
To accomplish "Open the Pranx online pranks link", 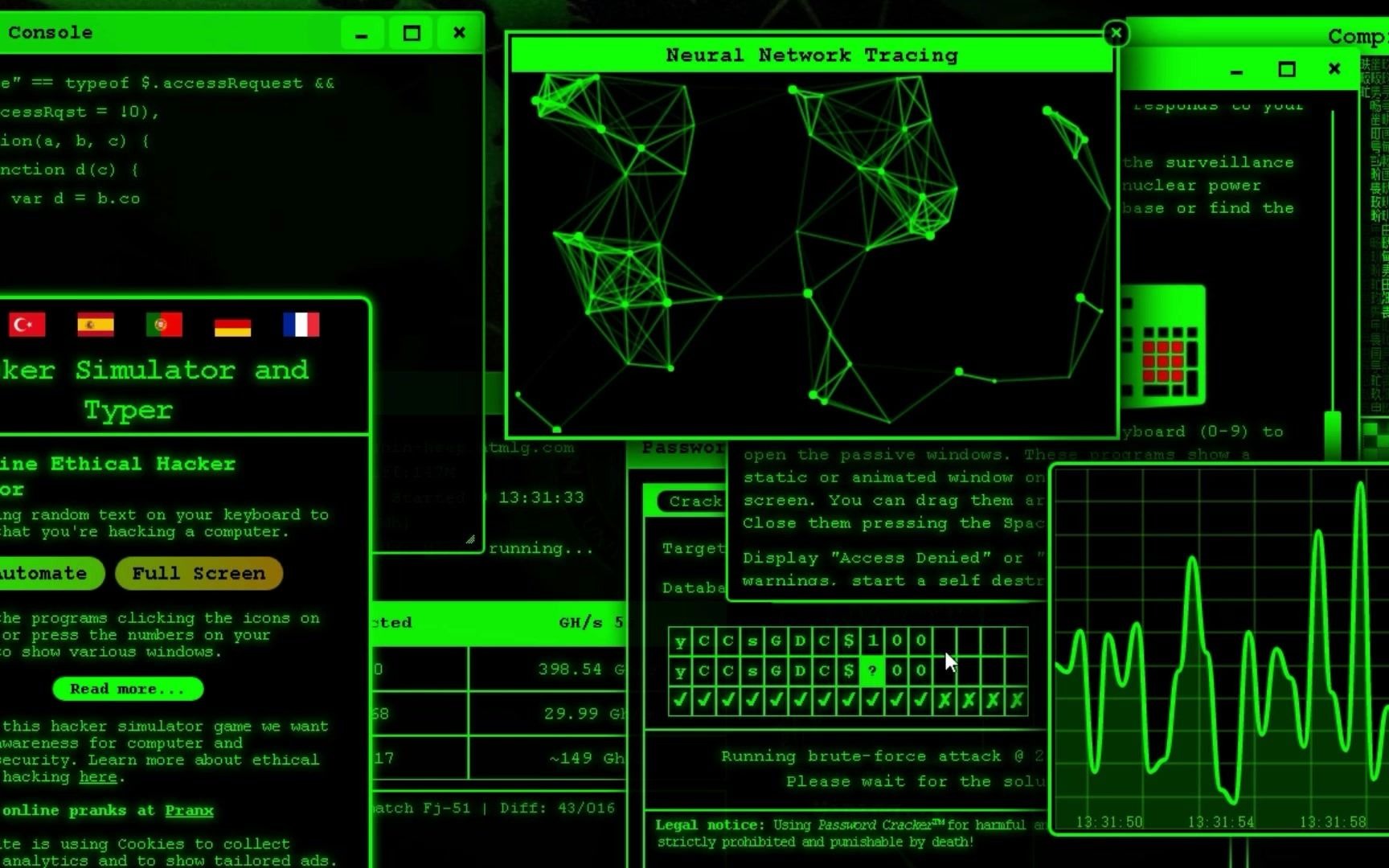I will pyautogui.click(x=190, y=810).
